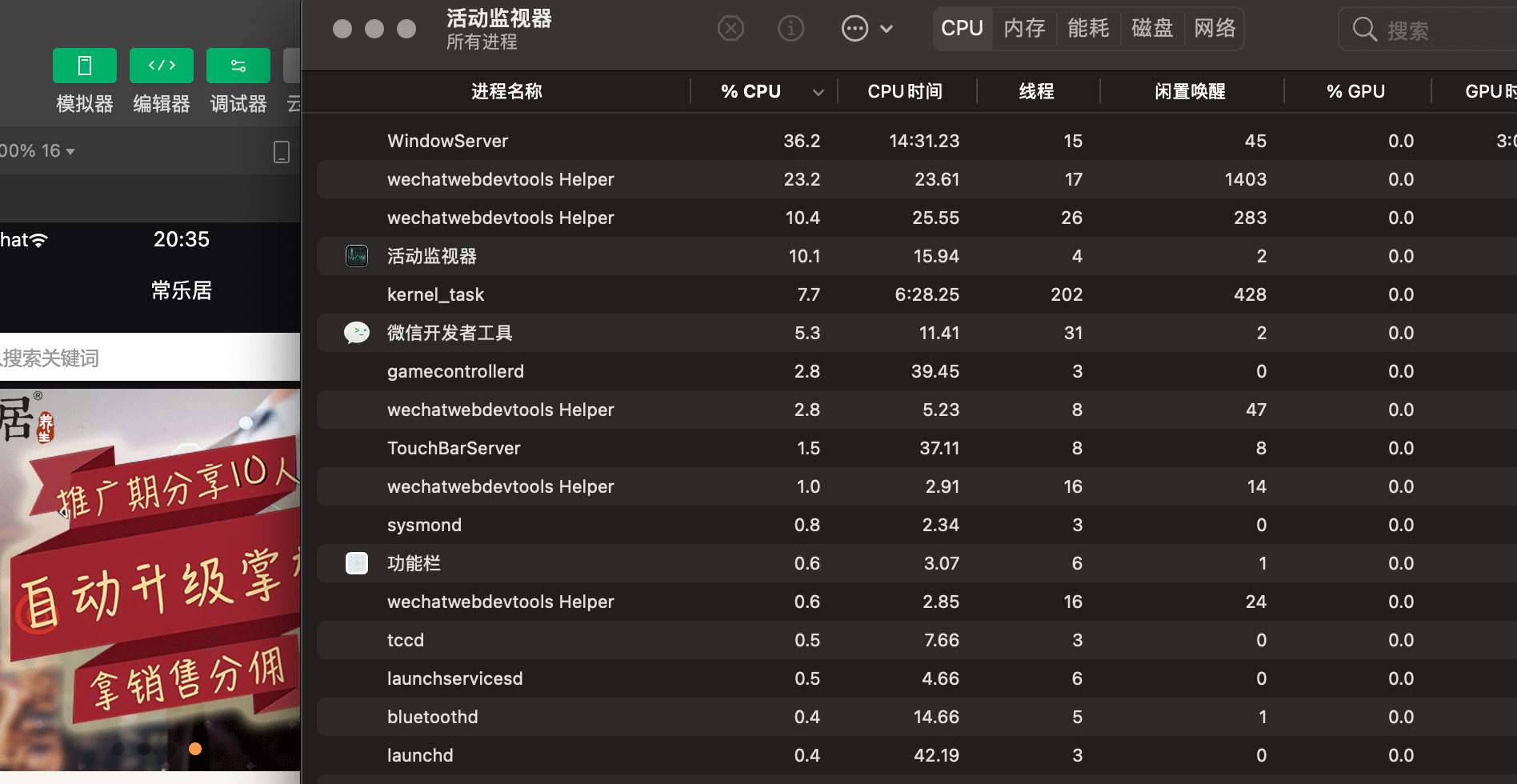
Task: Sort by % CPU column header
Action: (750, 91)
